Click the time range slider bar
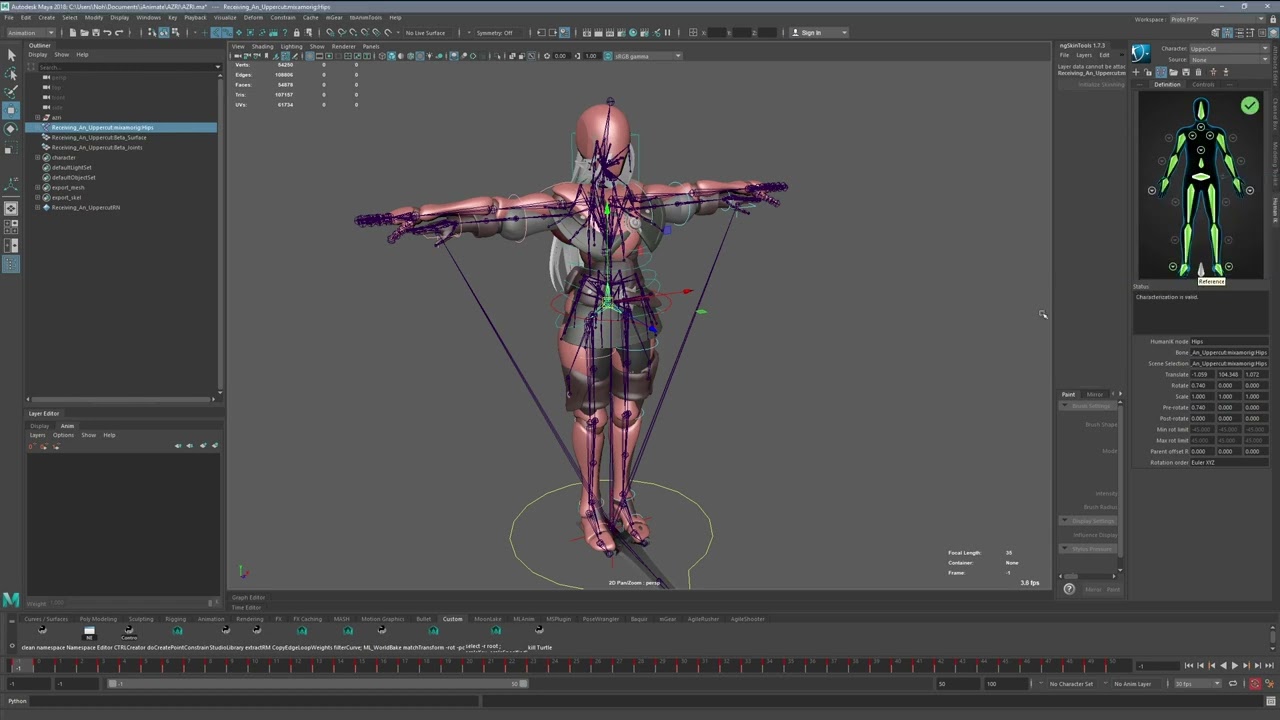The width and height of the screenshot is (1280, 720). 318,684
